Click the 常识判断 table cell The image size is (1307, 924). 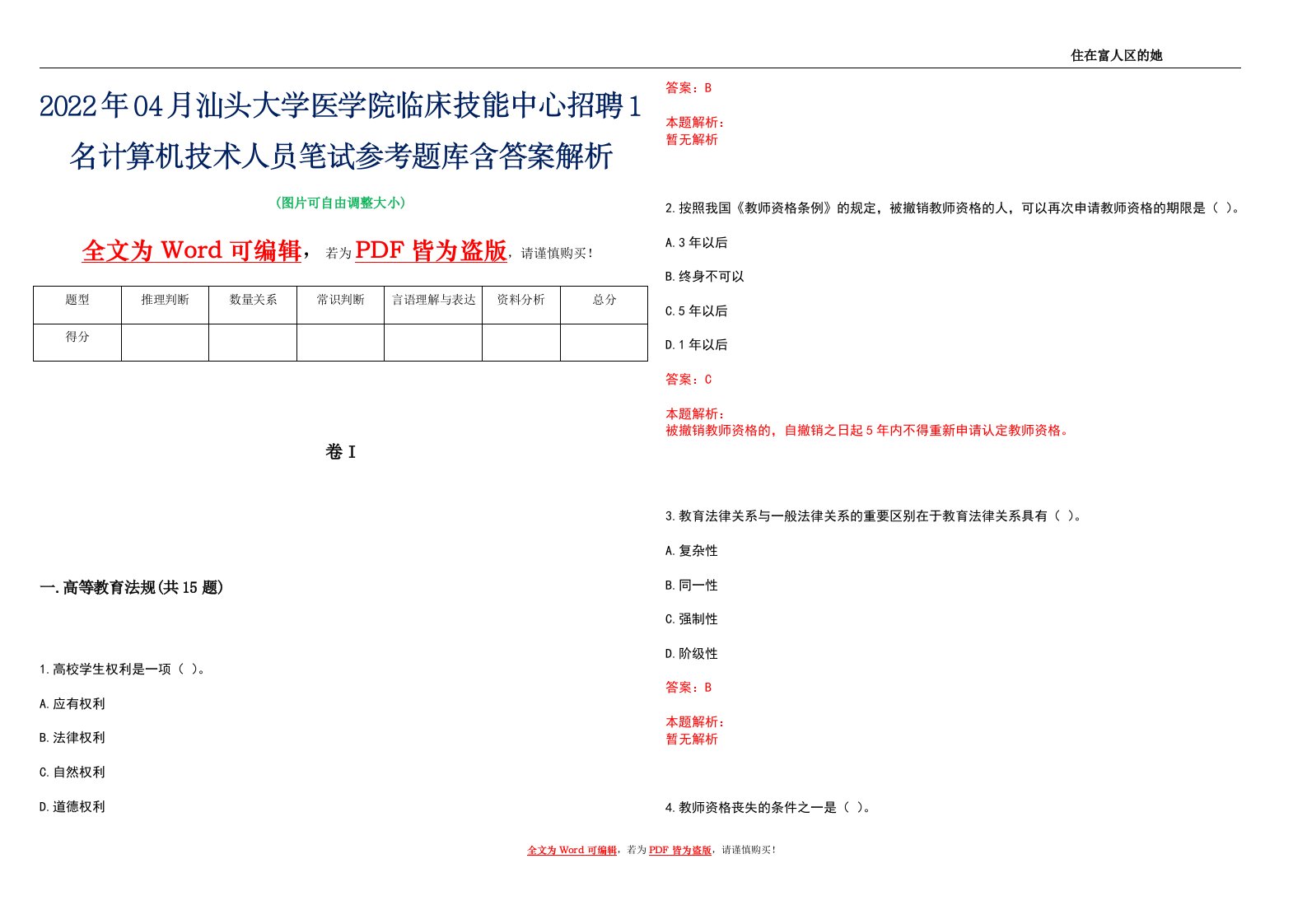click(x=340, y=306)
